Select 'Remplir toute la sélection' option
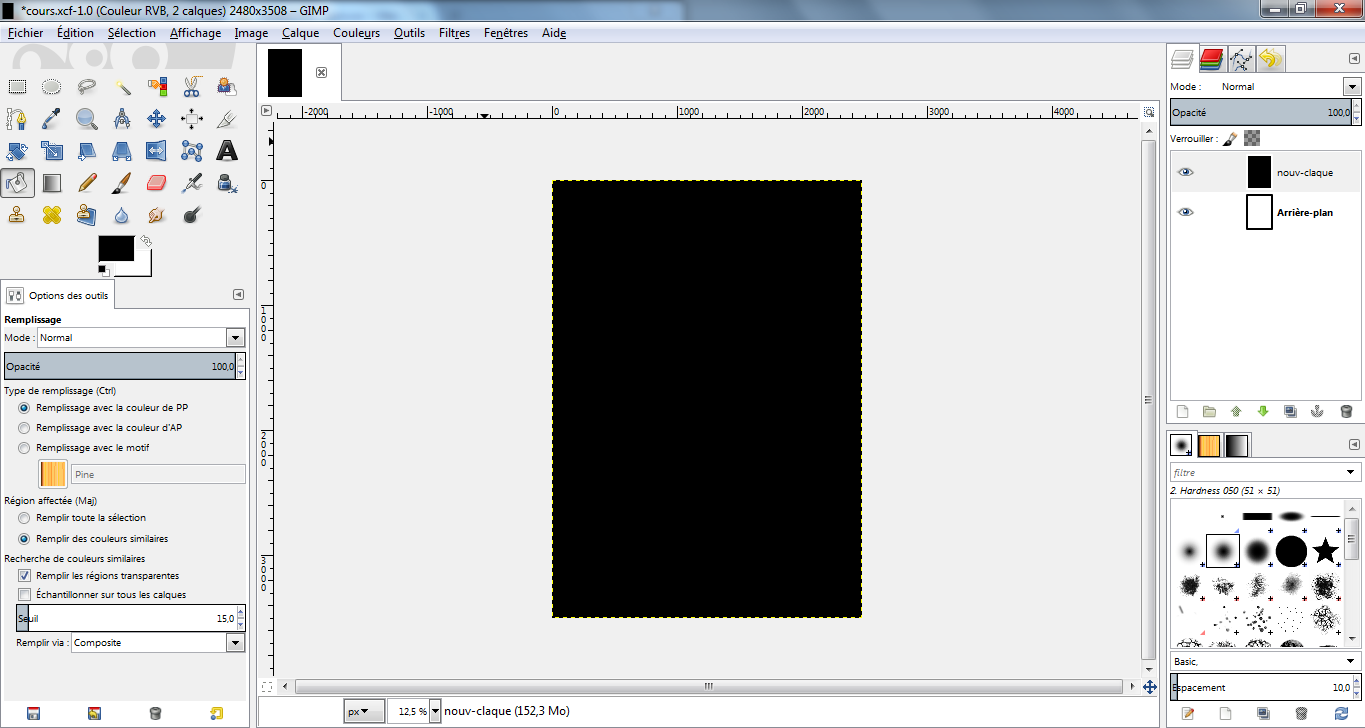This screenshot has width=1365, height=728. [25, 518]
